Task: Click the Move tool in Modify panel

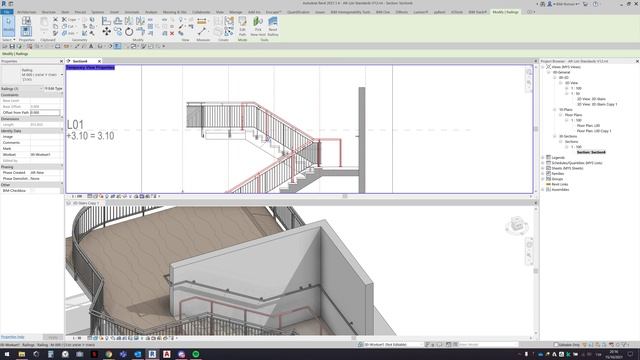Action: click(x=107, y=31)
